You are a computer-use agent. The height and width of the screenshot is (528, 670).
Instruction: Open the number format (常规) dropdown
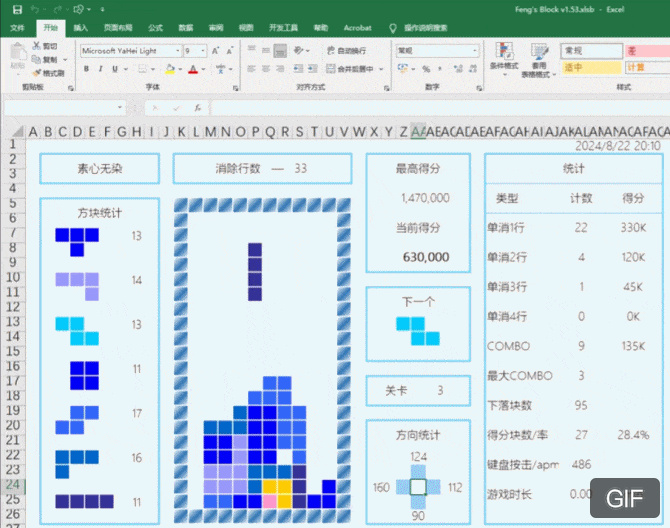[475, 50]
